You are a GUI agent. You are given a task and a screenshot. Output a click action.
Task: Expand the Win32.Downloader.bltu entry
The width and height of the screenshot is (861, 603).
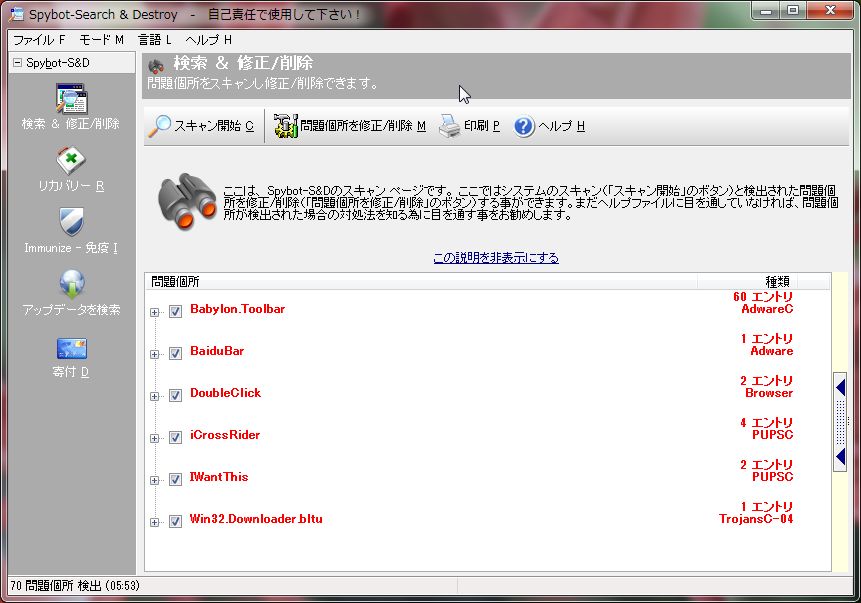point(154,522)
